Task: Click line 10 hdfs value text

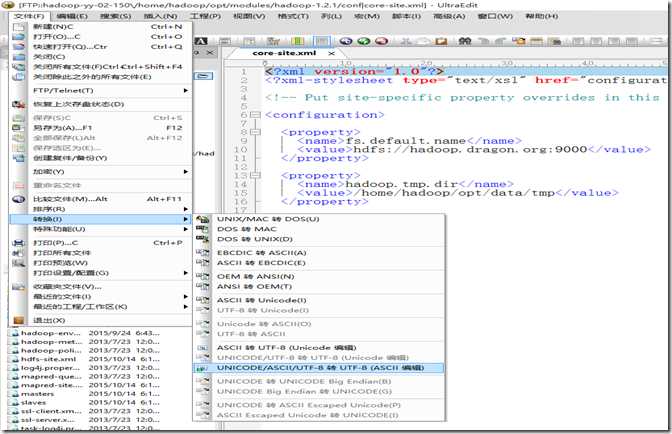Action: pos(470,150)
